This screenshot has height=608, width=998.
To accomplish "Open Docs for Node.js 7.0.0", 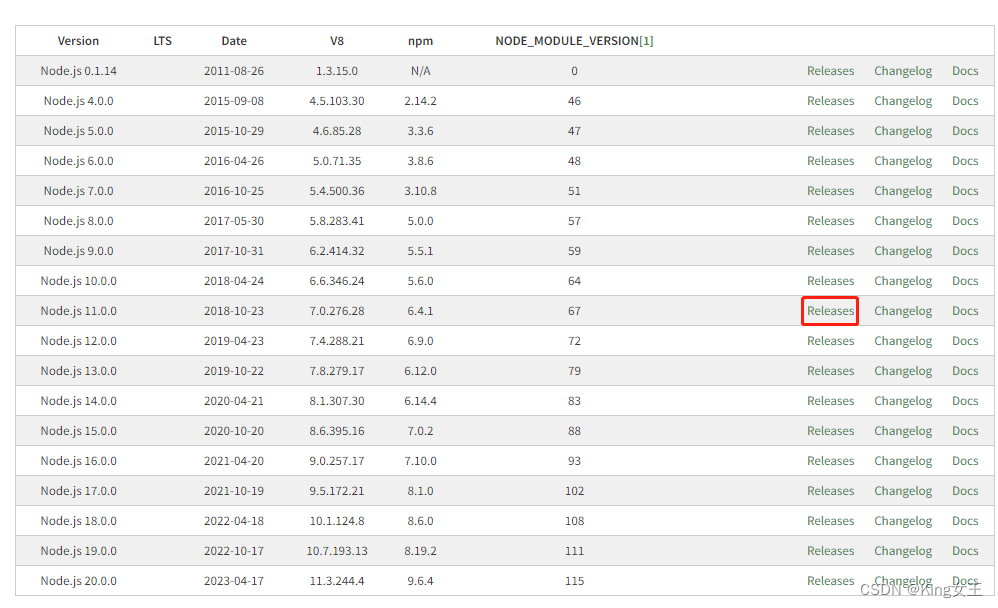I will pyautogui.click(x=965, y=190).
